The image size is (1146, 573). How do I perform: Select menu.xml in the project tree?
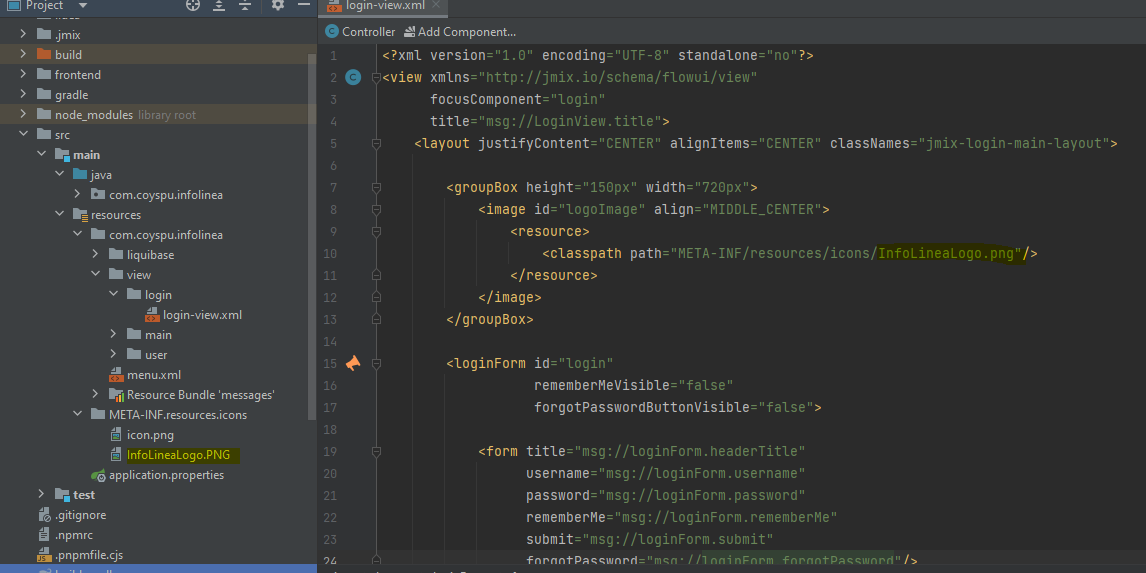pyautogui.click(x=153, y=375)
